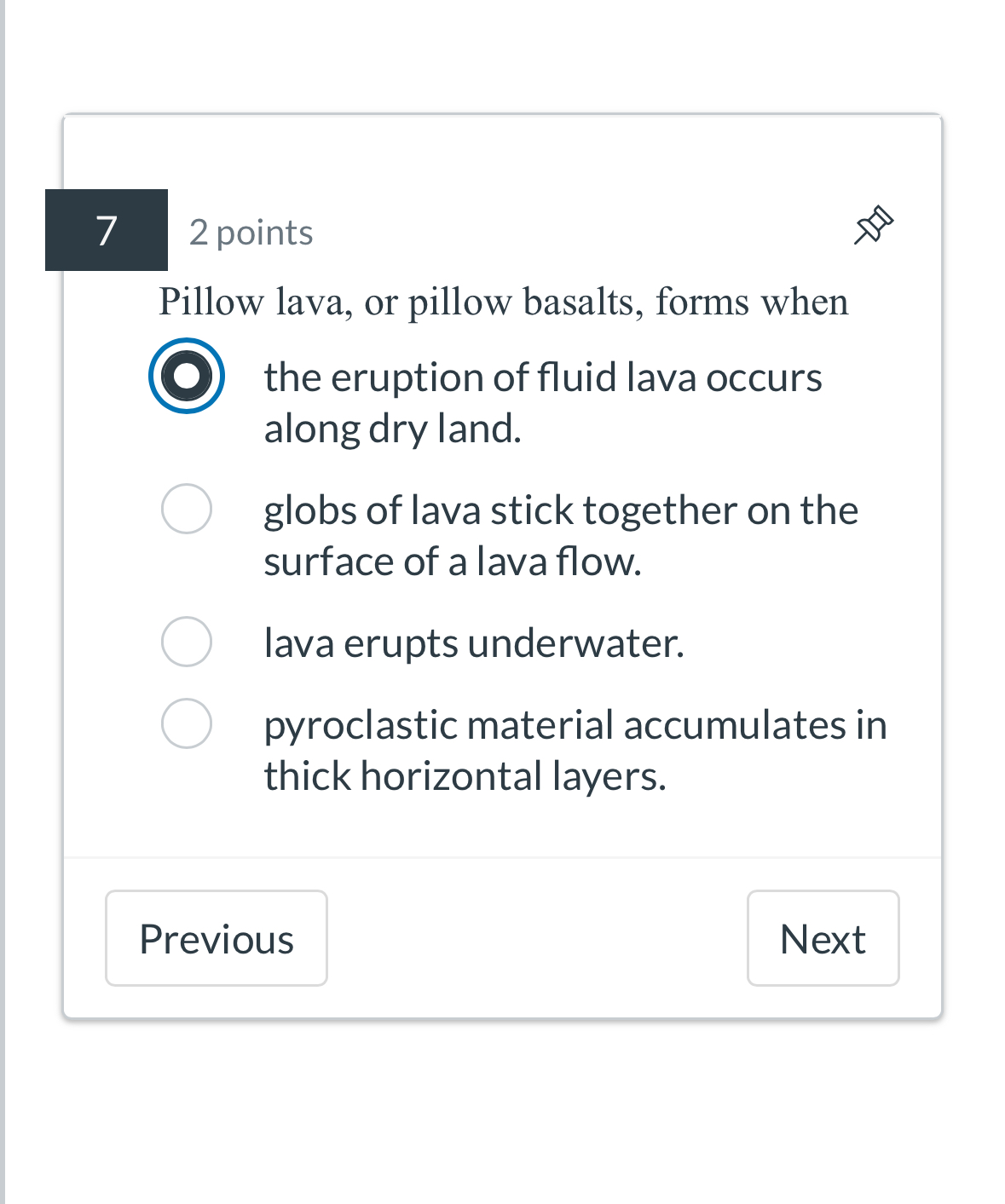Click Previous to return to question 6
The image size is (1005, 1204).
[x=216, y=938]
